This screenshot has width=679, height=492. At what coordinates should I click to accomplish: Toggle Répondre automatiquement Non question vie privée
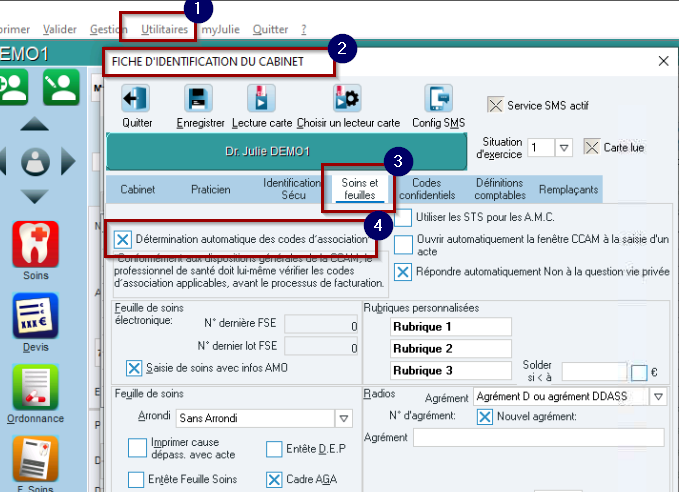[x=403, y=272]
